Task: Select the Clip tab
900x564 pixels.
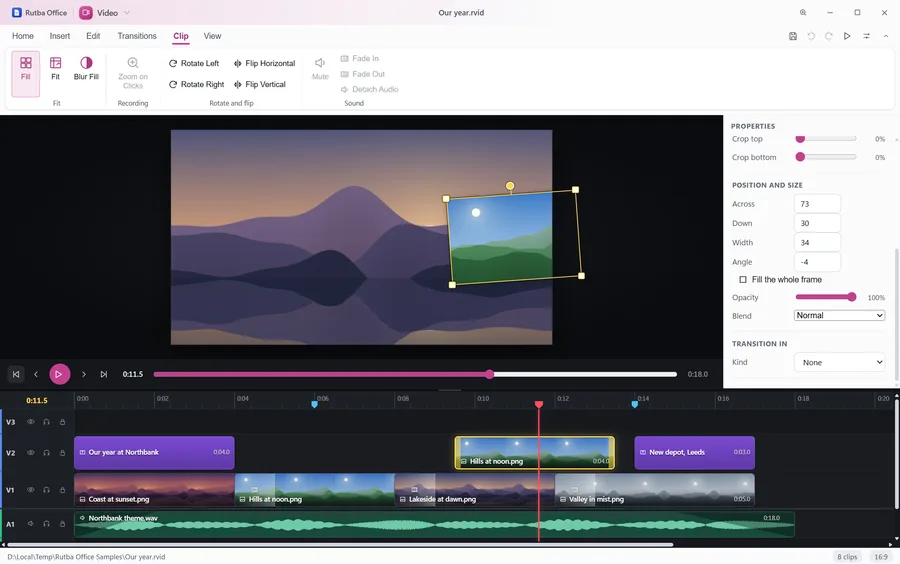Action: 181,36
